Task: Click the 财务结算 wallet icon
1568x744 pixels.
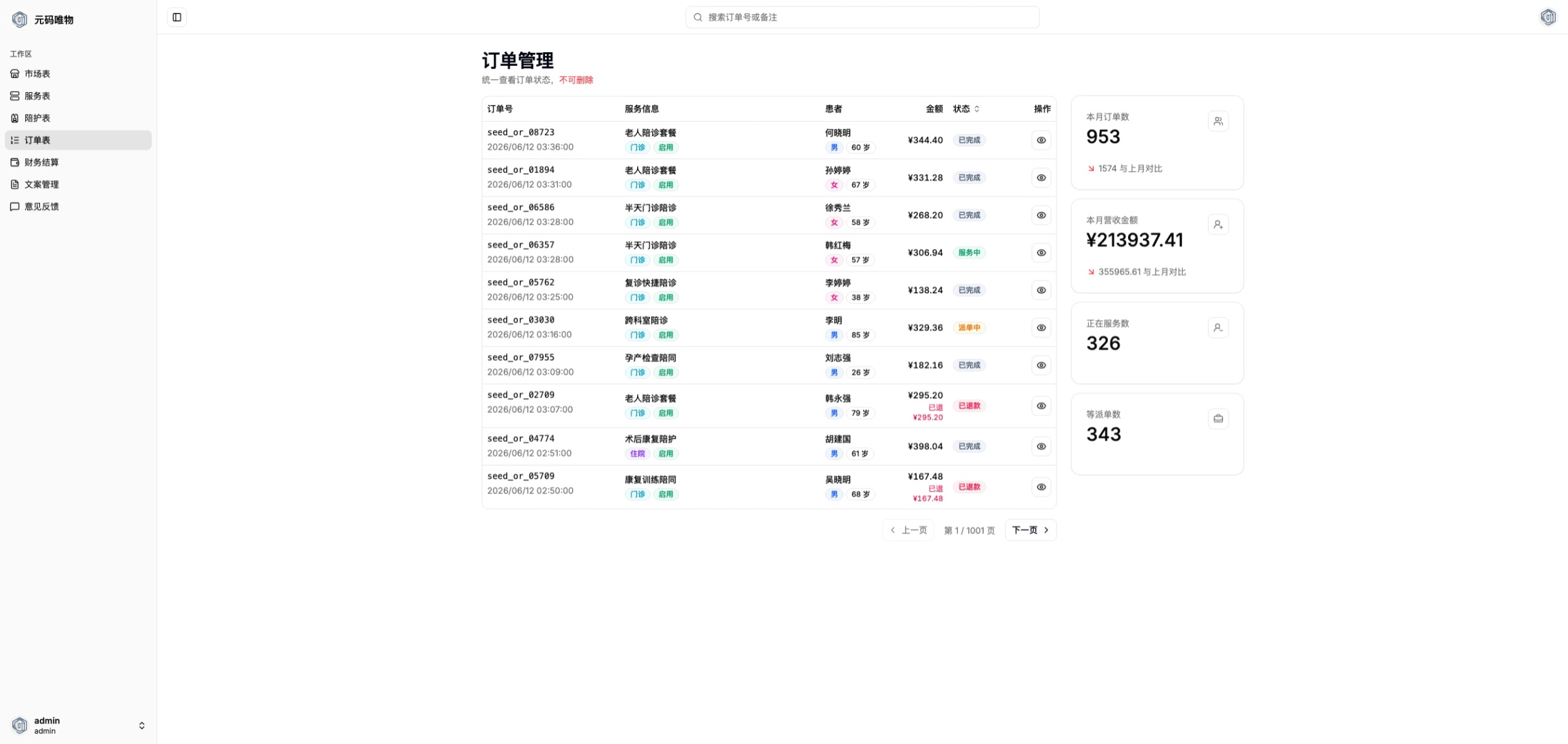Action: [15, 162]
